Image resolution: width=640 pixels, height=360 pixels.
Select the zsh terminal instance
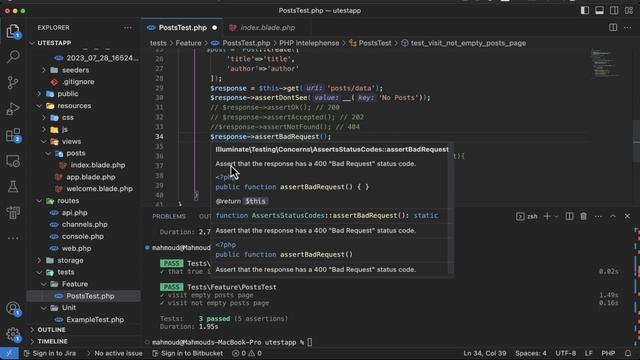click(527, 216)
